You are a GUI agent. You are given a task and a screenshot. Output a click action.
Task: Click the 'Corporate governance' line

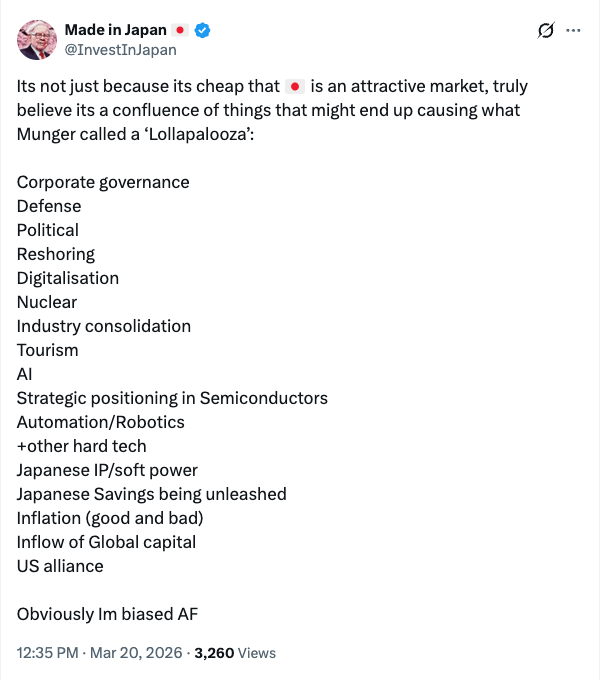click(103, 182)
